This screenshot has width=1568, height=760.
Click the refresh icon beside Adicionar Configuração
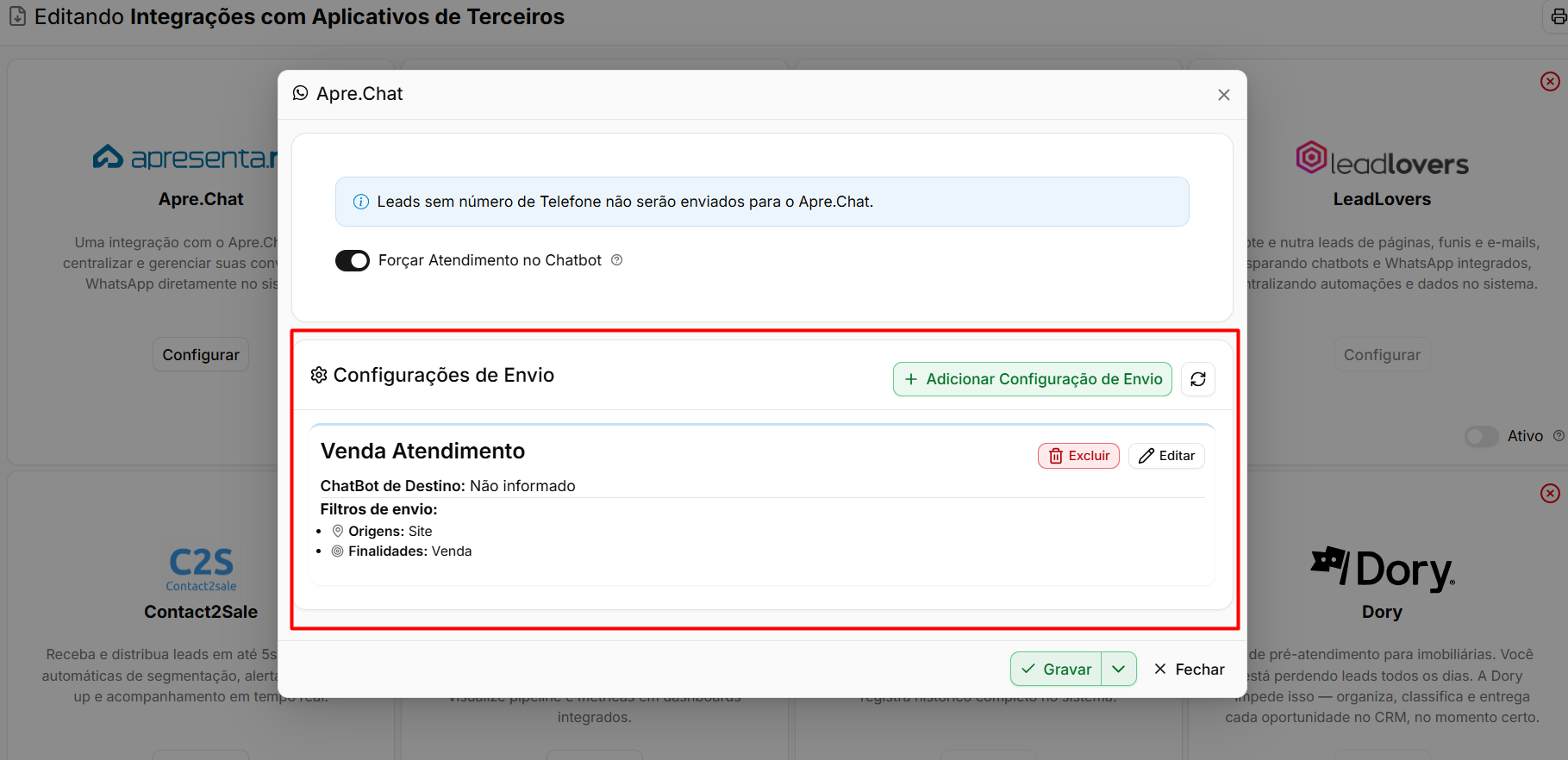(x=1198, y=379)
